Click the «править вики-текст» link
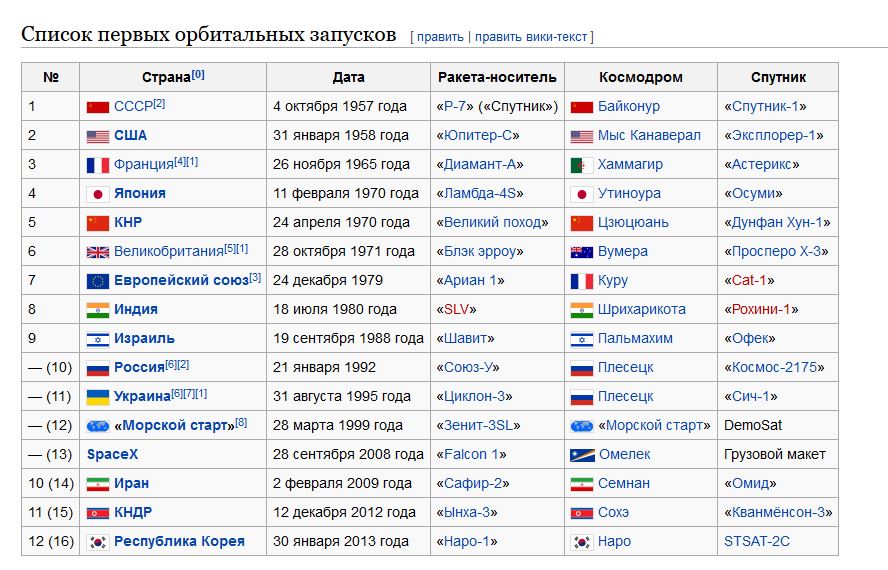The image size is (888, 570). (531, 37)
